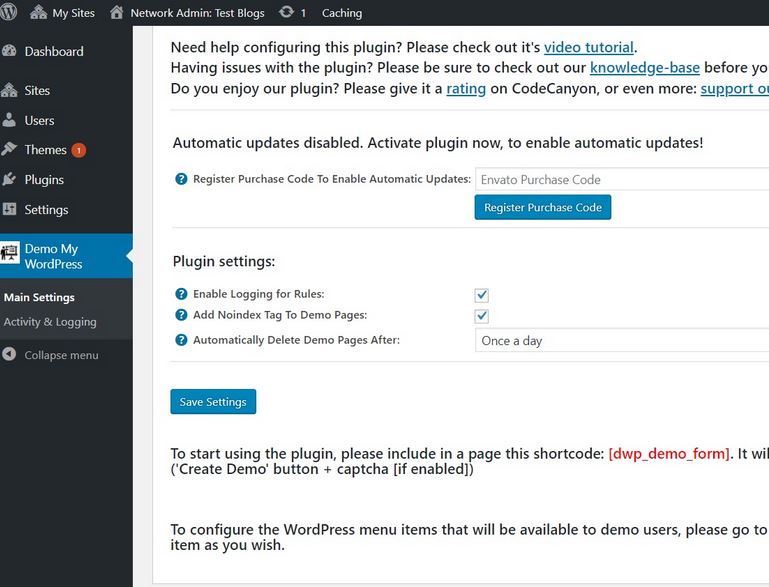Image resolution: width=769 pixels, height=587 pixels.
Task: Click the Collapse menu text
Action: click(x=61, y=355)
